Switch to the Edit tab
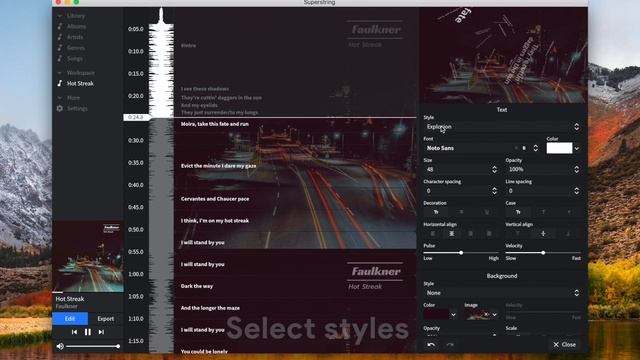640x360 pixels. pyautogui.click(x=70, y=319)
